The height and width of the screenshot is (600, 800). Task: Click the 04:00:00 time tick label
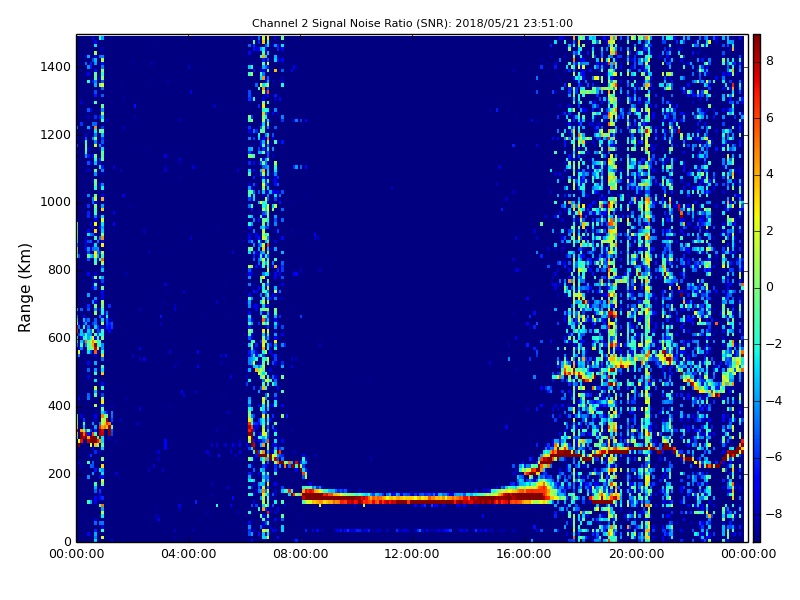click(189, 554)
